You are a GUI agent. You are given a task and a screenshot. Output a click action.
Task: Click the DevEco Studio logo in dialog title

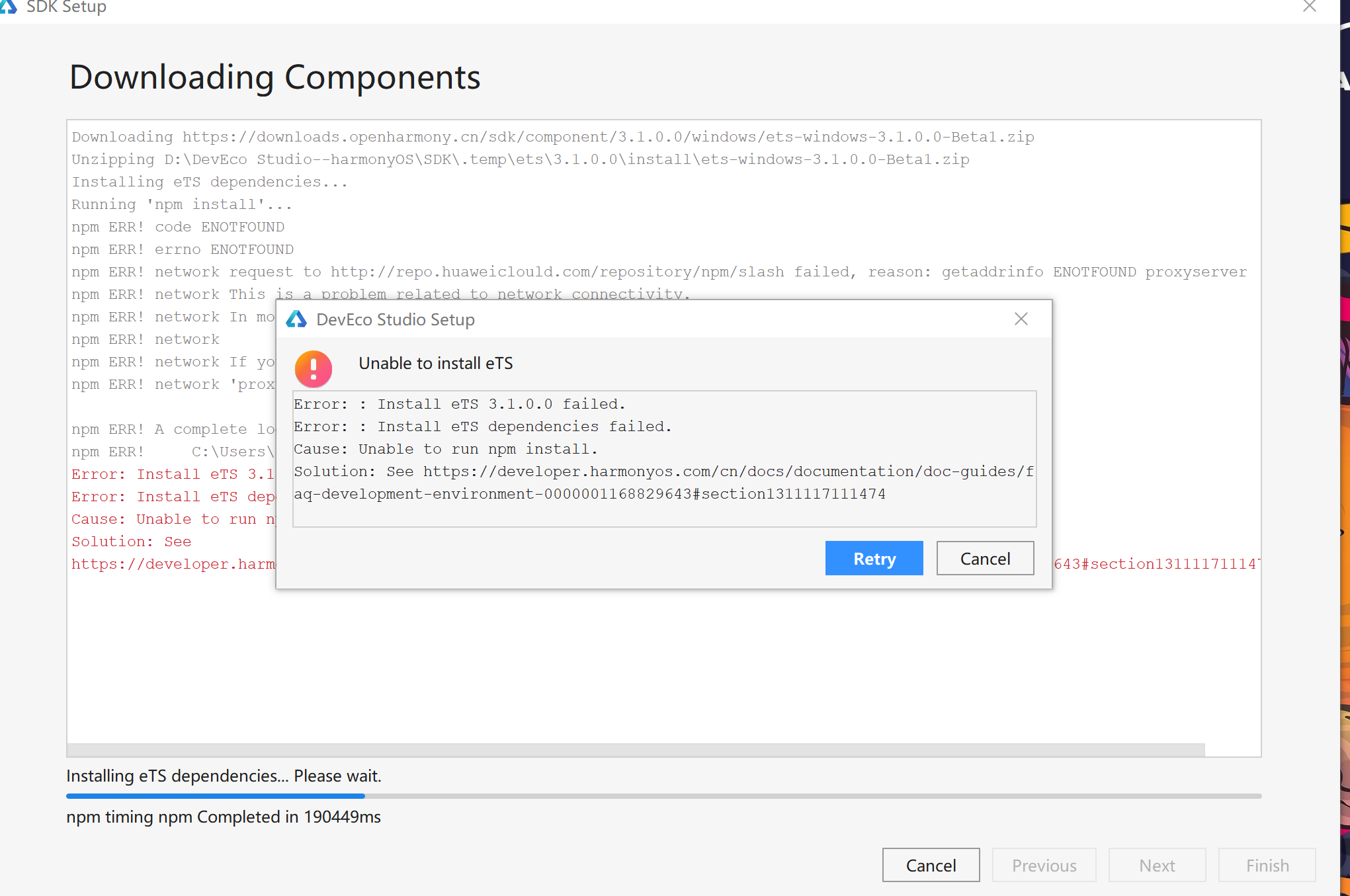coord(296,319)
